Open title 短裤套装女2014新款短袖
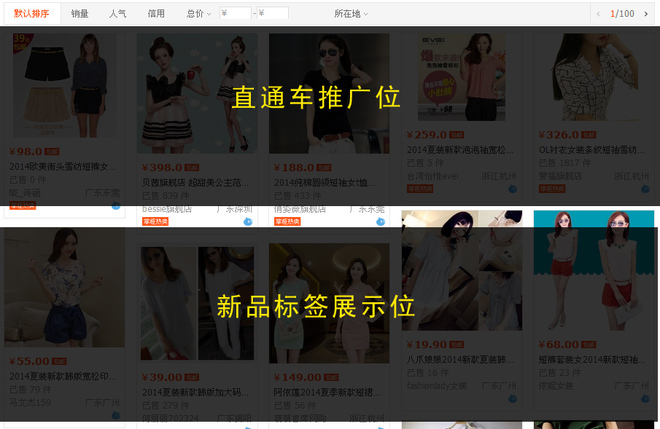 pyautogui.click(x=592, y=360)
